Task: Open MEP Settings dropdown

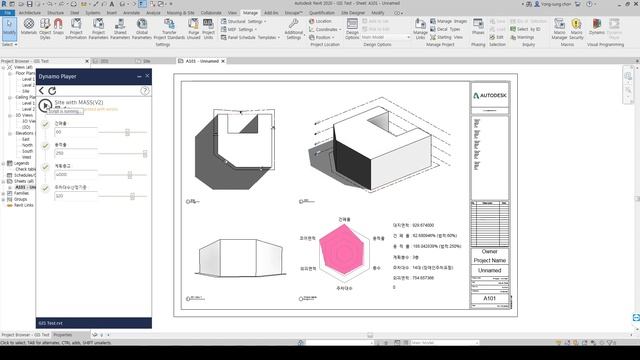Action: 239,29
